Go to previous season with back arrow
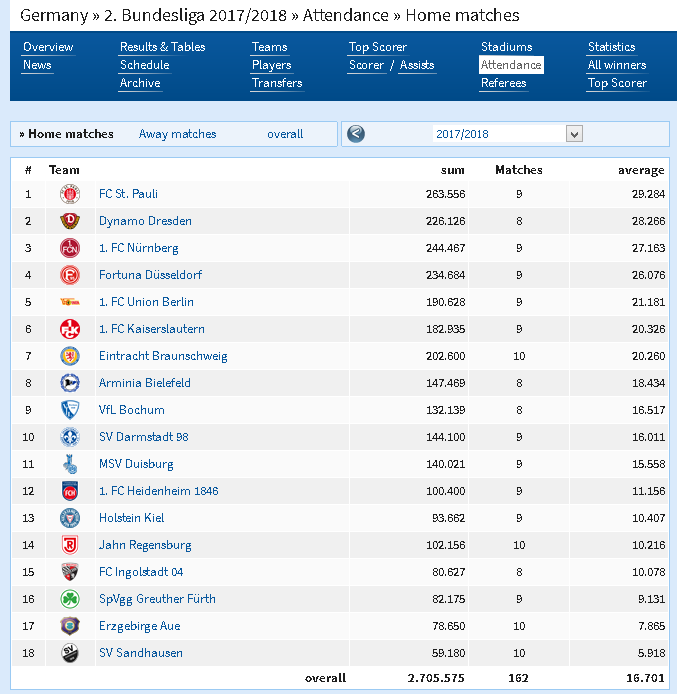The width and height of the screenshot is (677, 694). pos(356,134)
